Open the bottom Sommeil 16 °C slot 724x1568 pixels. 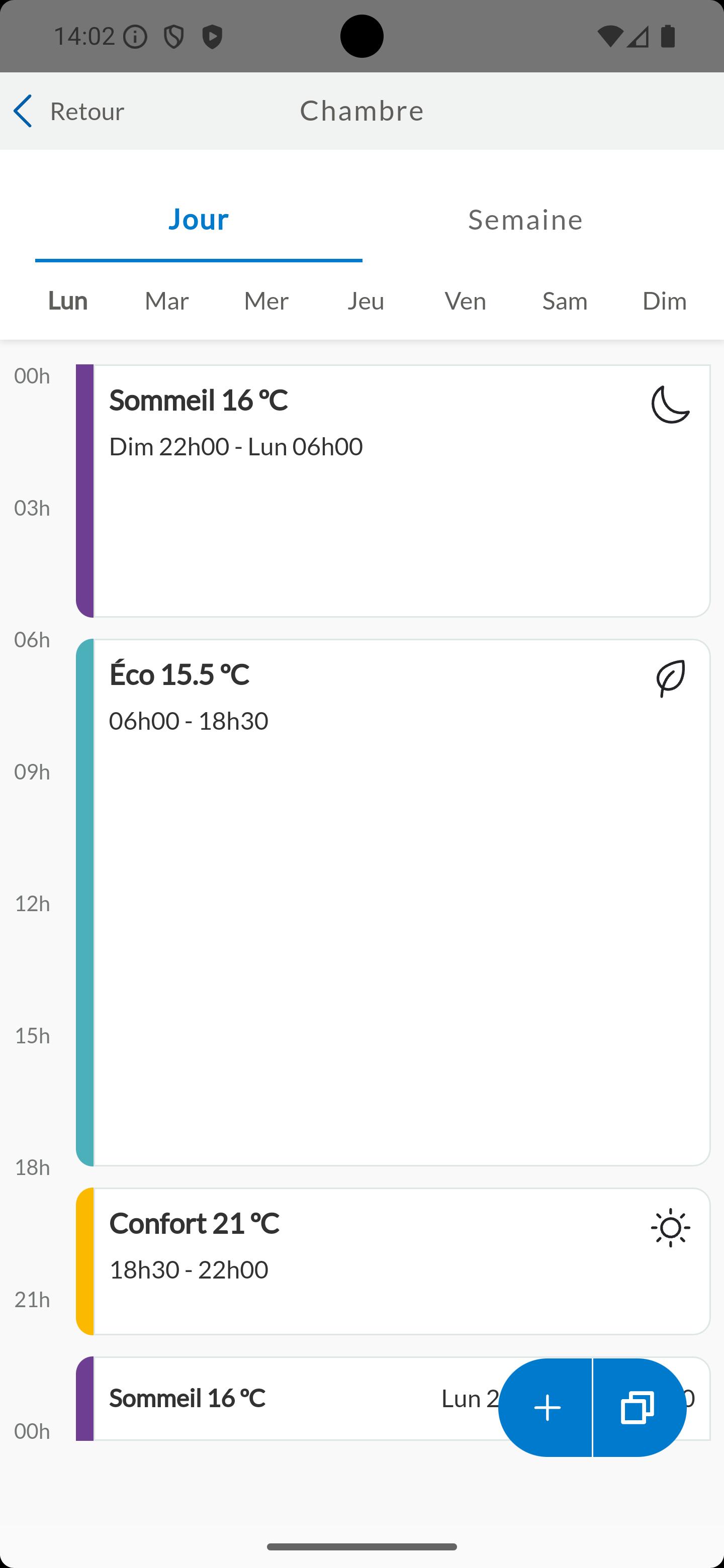click(x=286, y=1398)
